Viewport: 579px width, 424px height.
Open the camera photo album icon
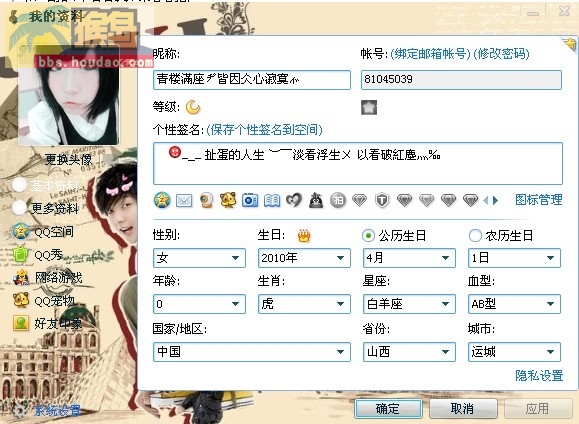click(250, 200)
